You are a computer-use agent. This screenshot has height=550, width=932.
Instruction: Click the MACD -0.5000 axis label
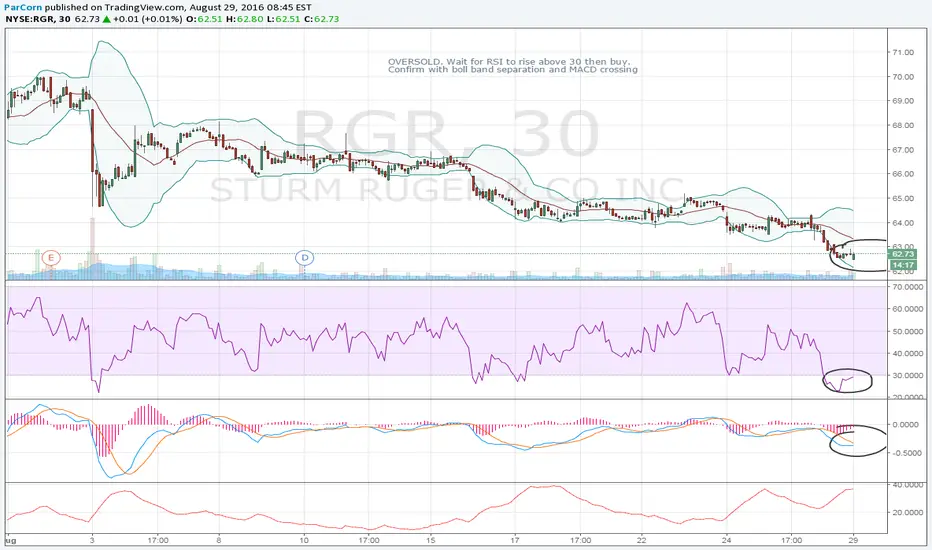pos(906,453)
